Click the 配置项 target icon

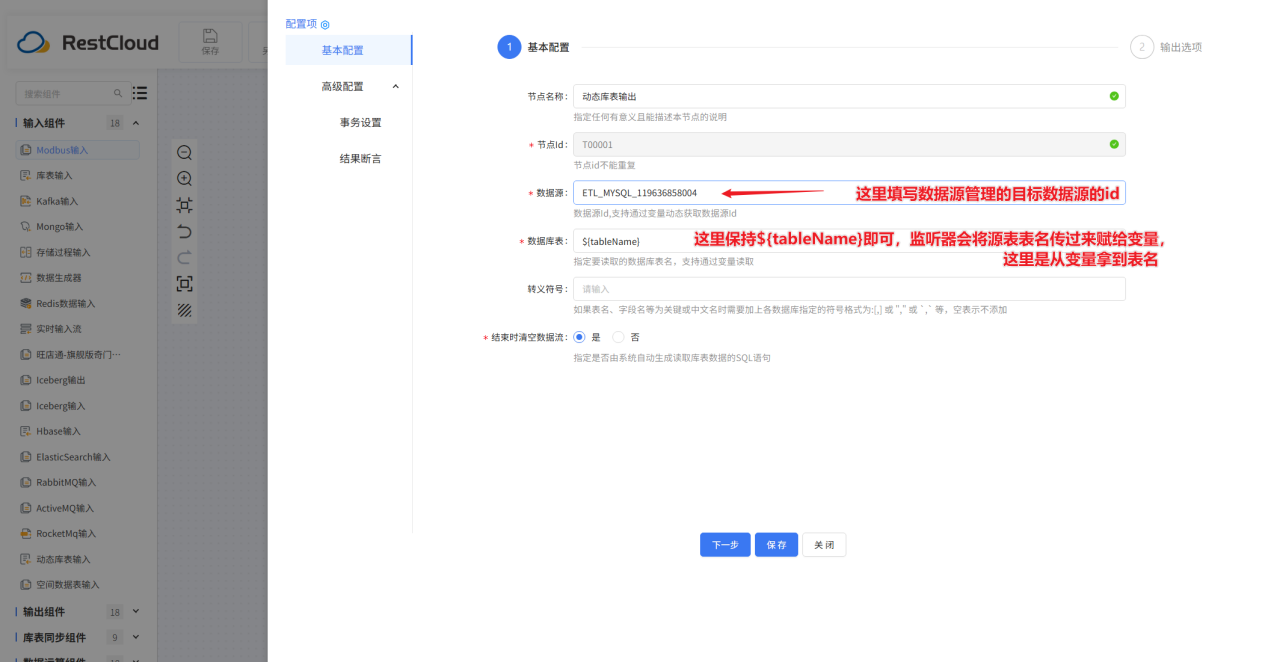[325, 24]
